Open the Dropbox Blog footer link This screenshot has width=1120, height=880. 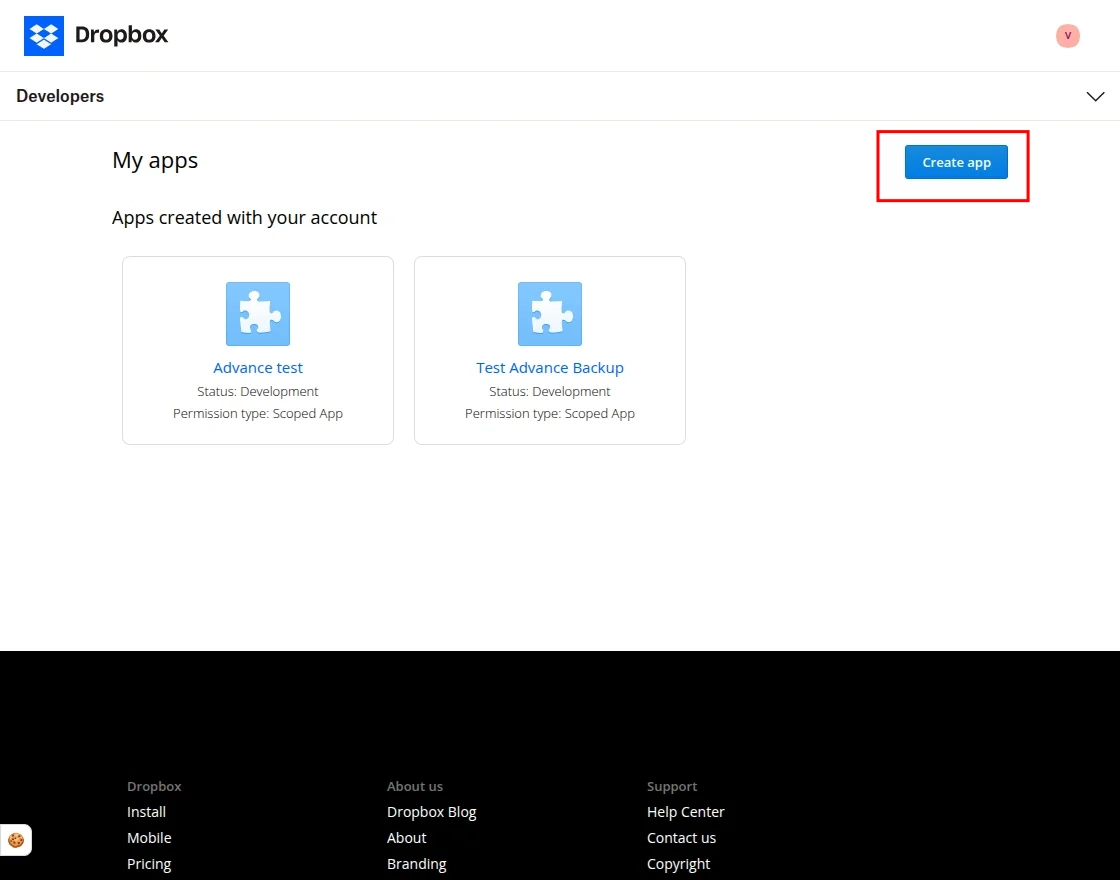pyautogui.click(x=431, y=812)
